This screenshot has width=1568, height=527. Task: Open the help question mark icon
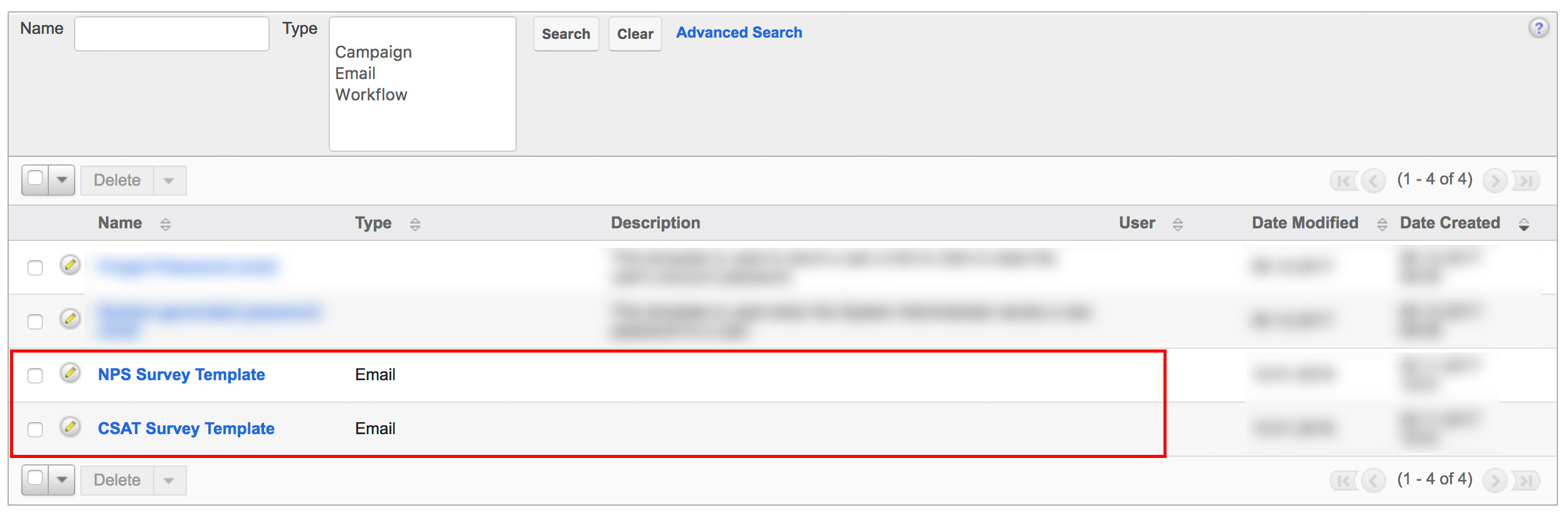pos(1538,28)
